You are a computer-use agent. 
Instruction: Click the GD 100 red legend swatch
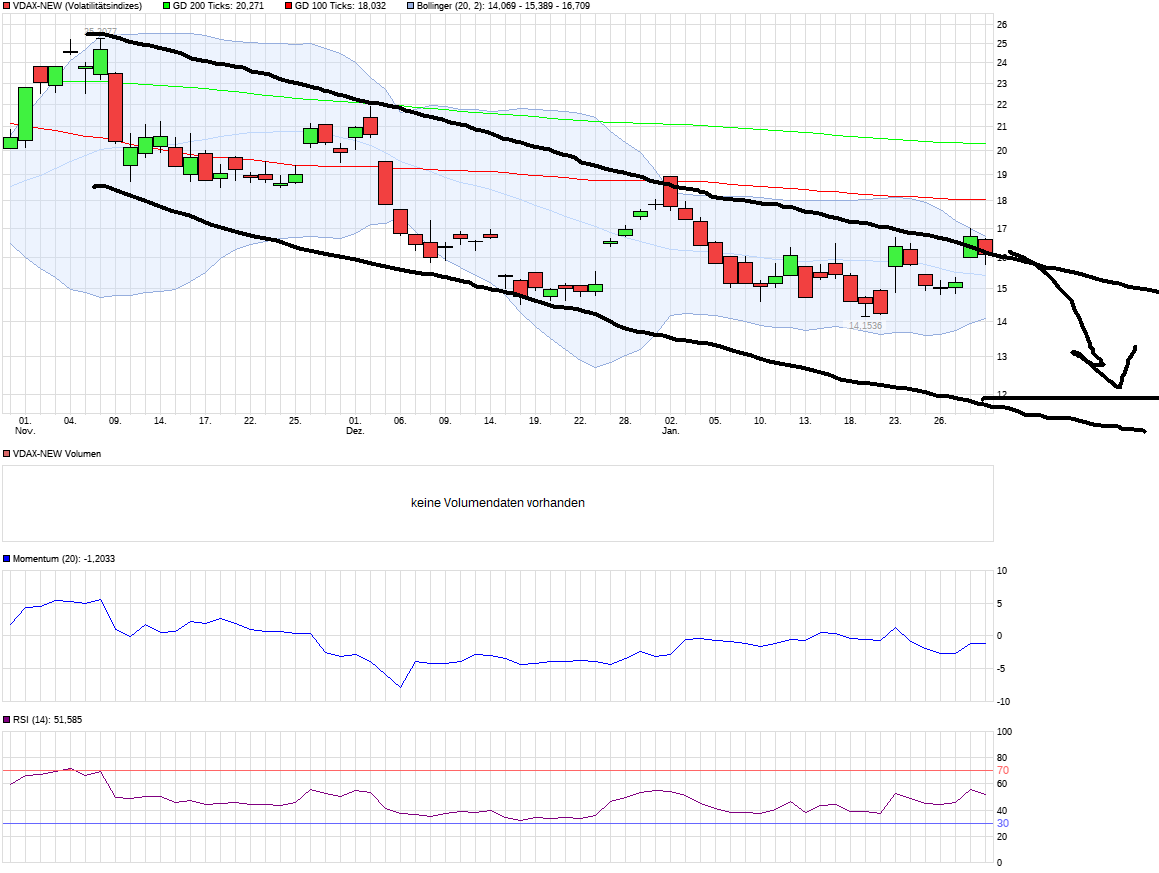pos(288,6)
